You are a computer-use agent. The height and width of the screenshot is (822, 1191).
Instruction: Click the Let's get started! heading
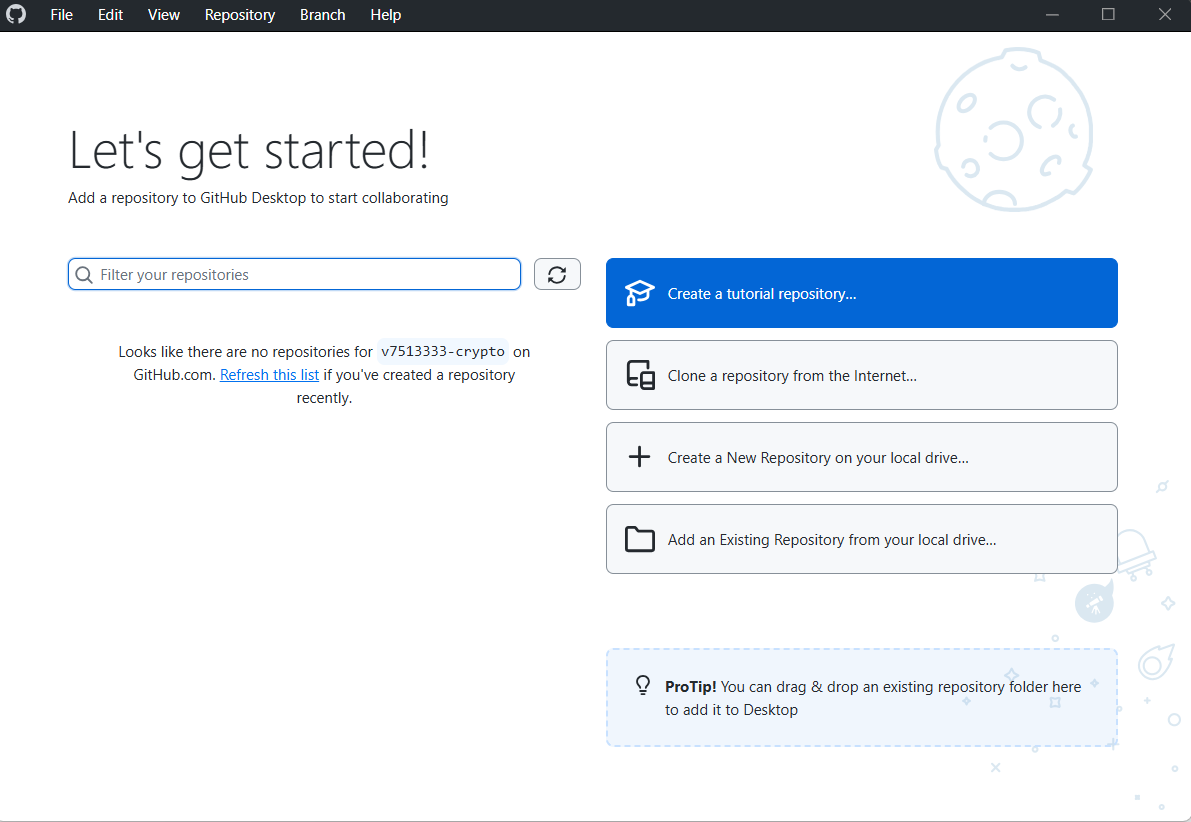(249, 150)
